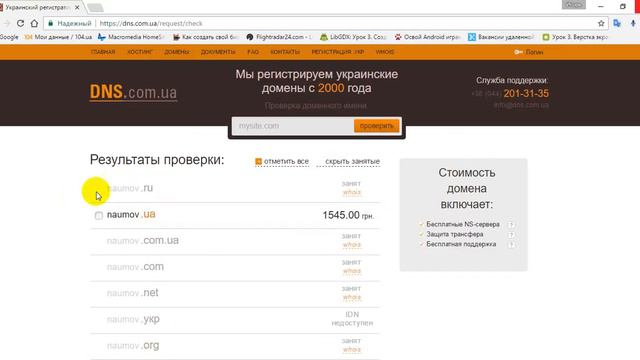Screen dimensions: 640x360
Task: Open the ХОСТИНГ menu item
Action: point(140,52)
